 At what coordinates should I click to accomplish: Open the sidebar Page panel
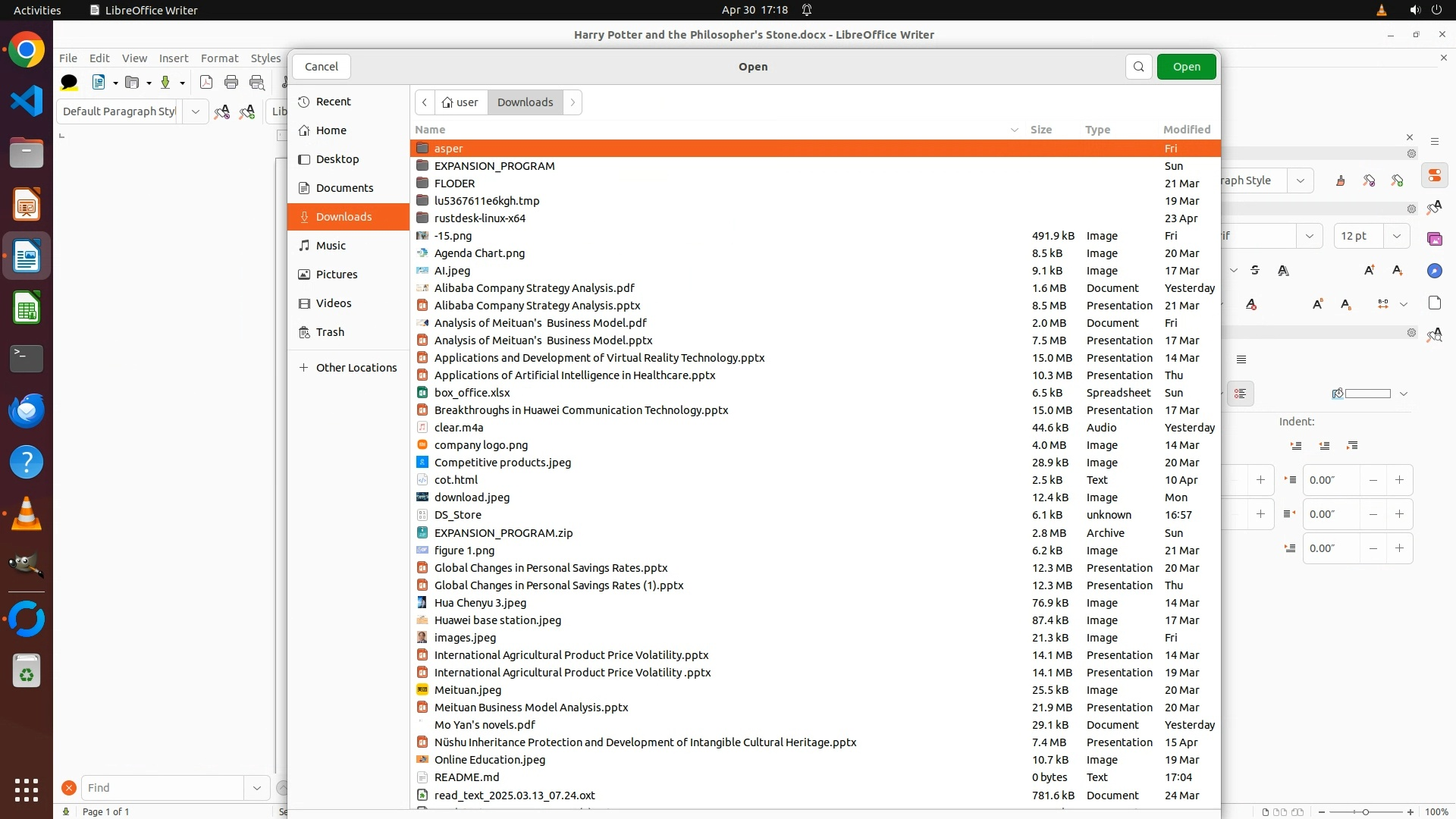[1434, 303]
